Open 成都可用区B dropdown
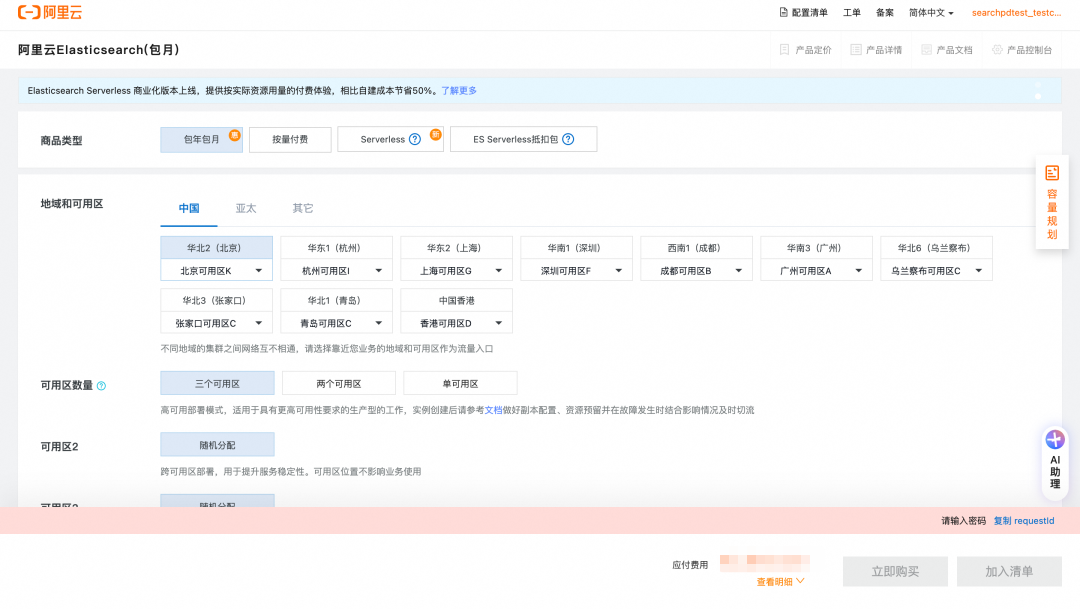The width and height of the screenshot is (1080, 609). pos(696,271)
